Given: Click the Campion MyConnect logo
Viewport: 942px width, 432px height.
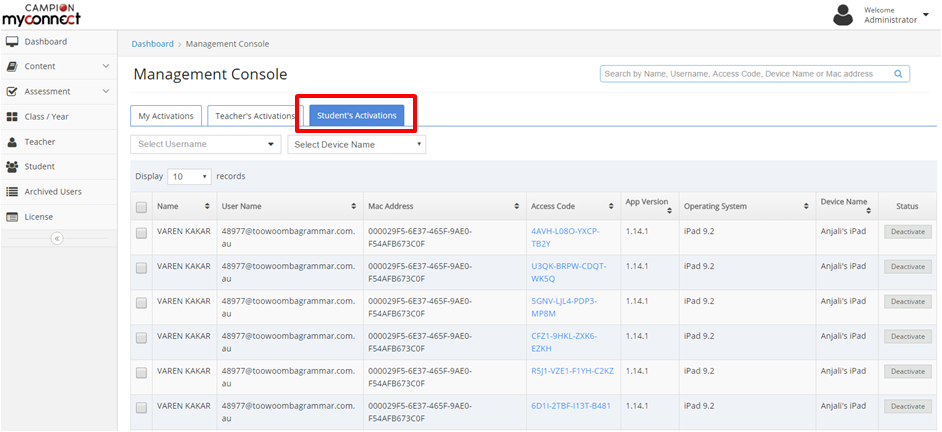Looking at the screenshot, I should 41,15.
